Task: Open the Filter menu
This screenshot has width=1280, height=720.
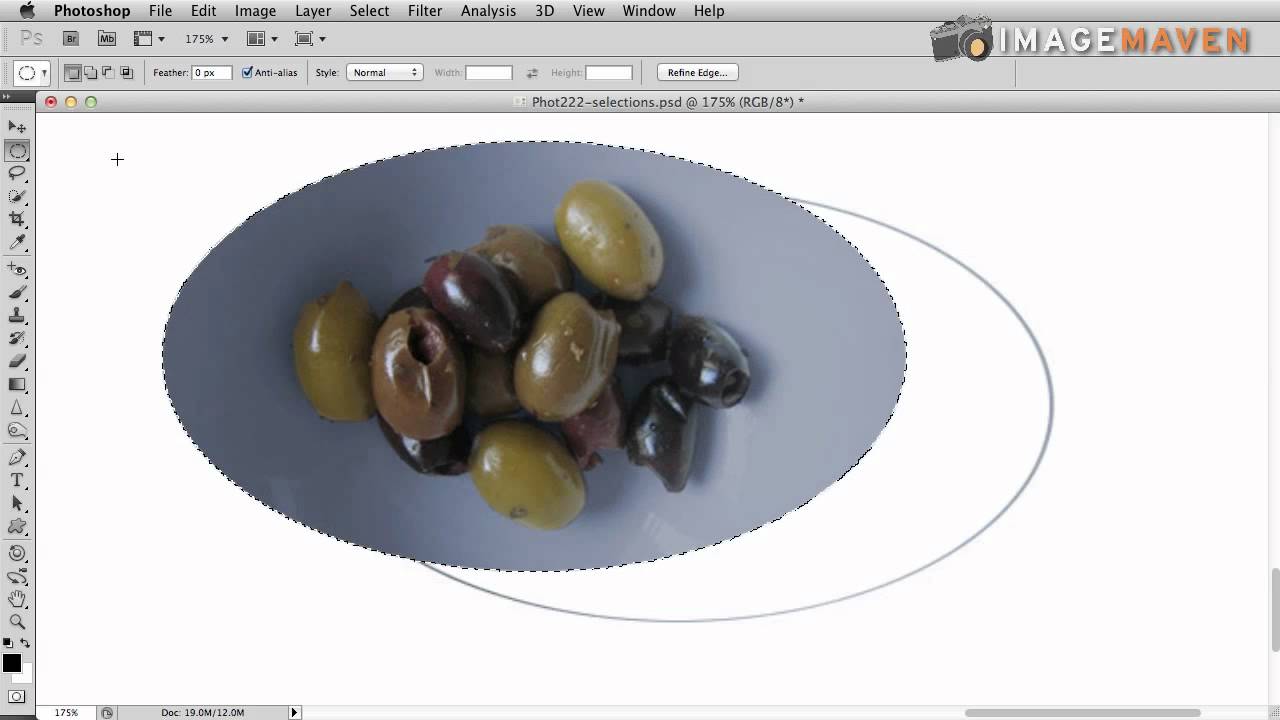Action: [425, 11]
